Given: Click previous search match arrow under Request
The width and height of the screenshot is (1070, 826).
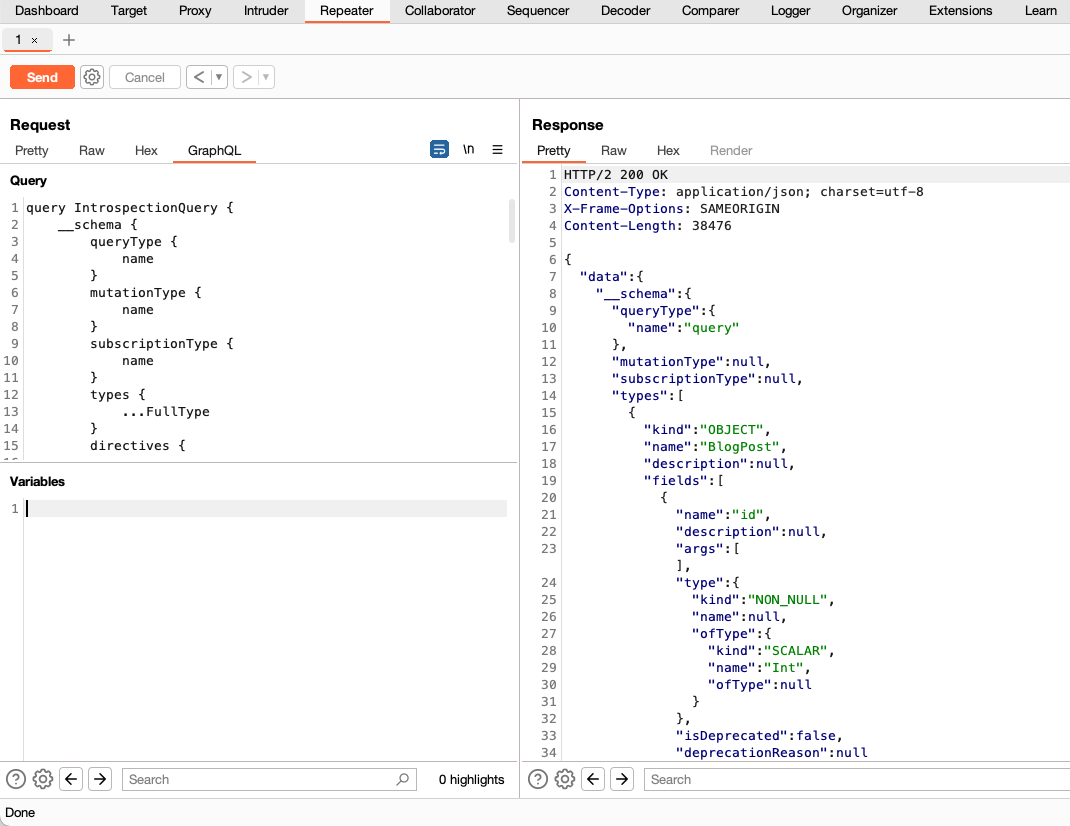Looking at the screenshot, I should pyautogui.click(x=70, y=779).
